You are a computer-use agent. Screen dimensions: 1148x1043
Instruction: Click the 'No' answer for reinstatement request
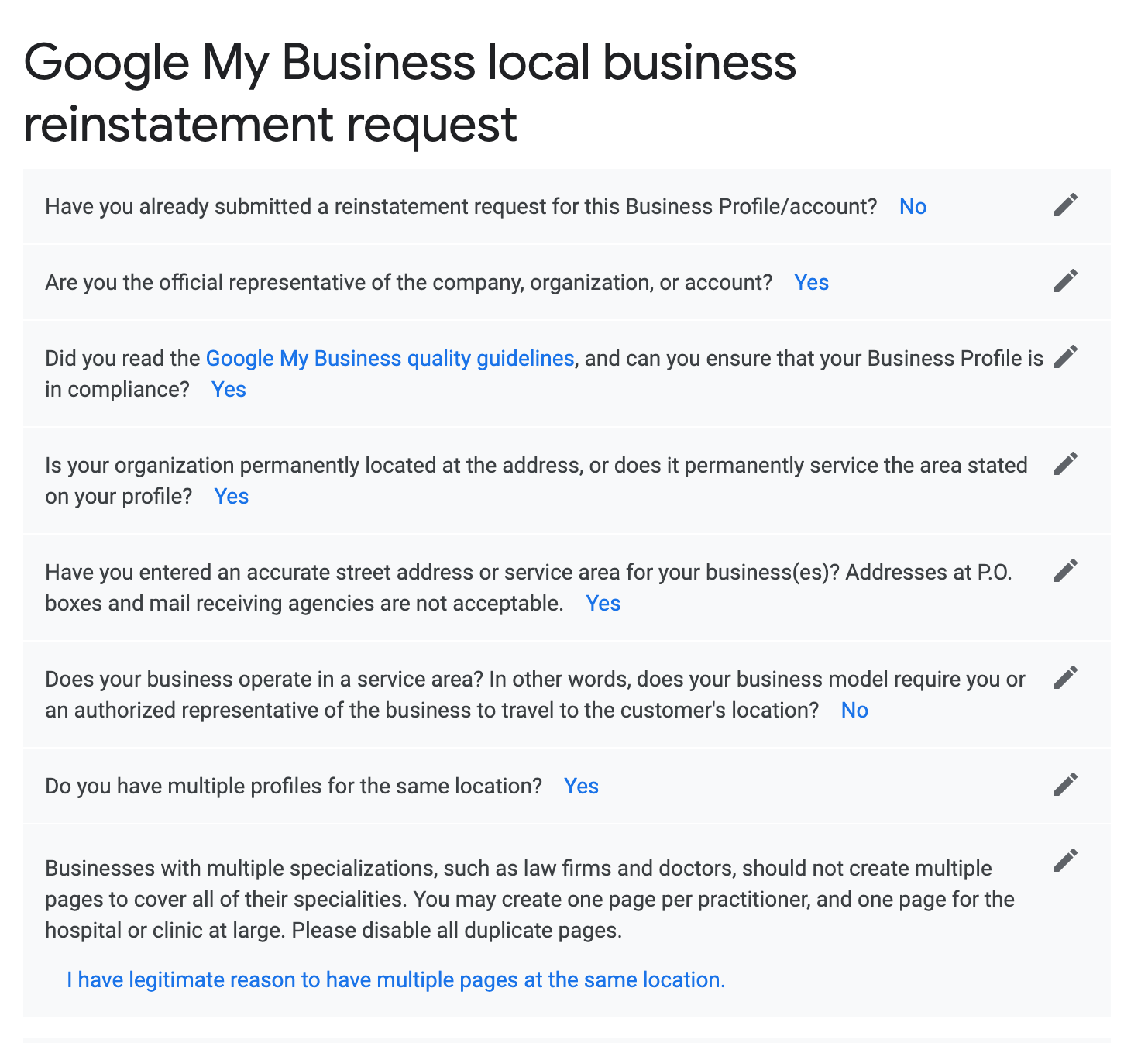click(913, 207)
